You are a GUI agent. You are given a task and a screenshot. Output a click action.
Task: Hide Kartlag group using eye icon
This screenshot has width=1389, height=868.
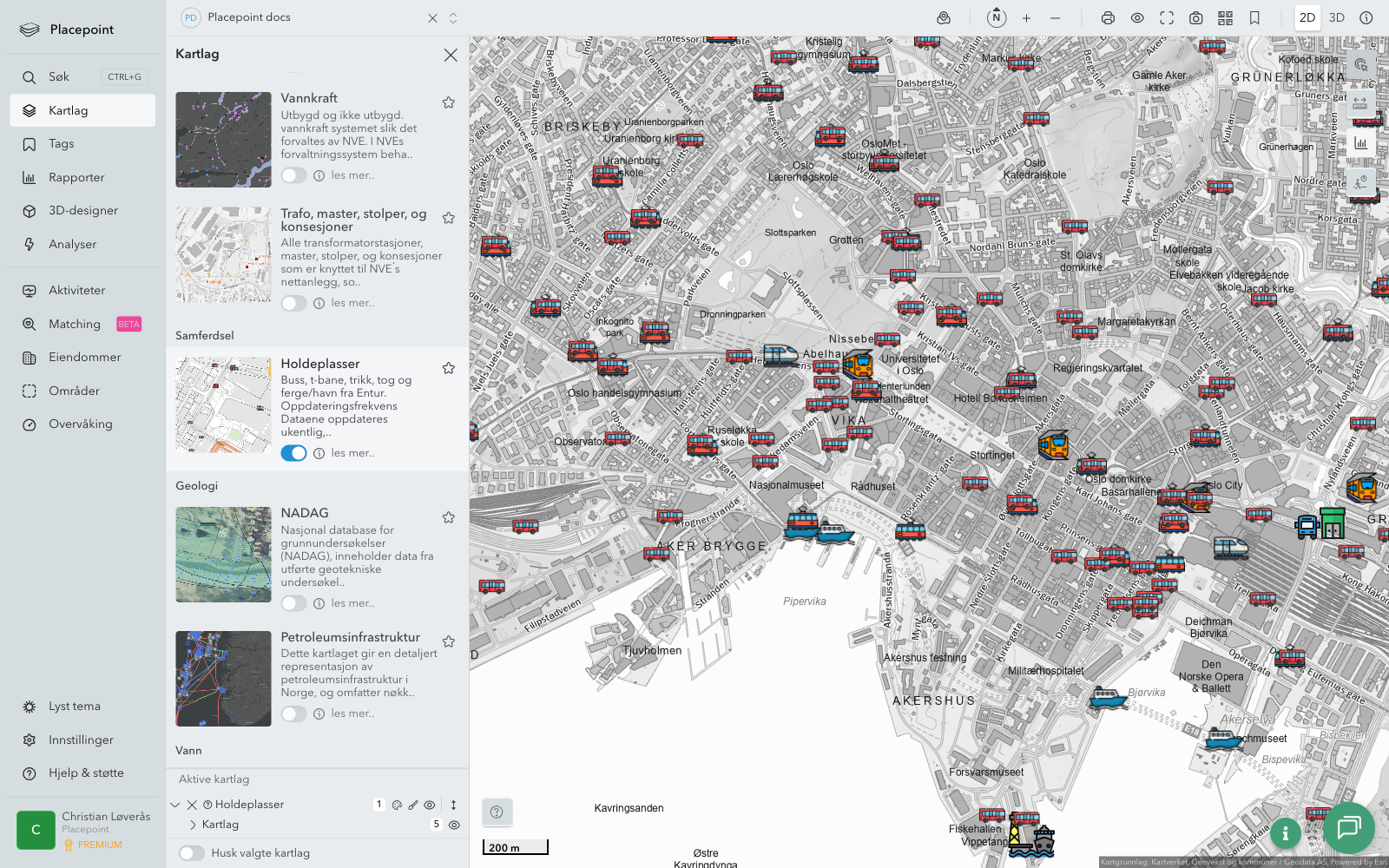click(x=454, y=825)
